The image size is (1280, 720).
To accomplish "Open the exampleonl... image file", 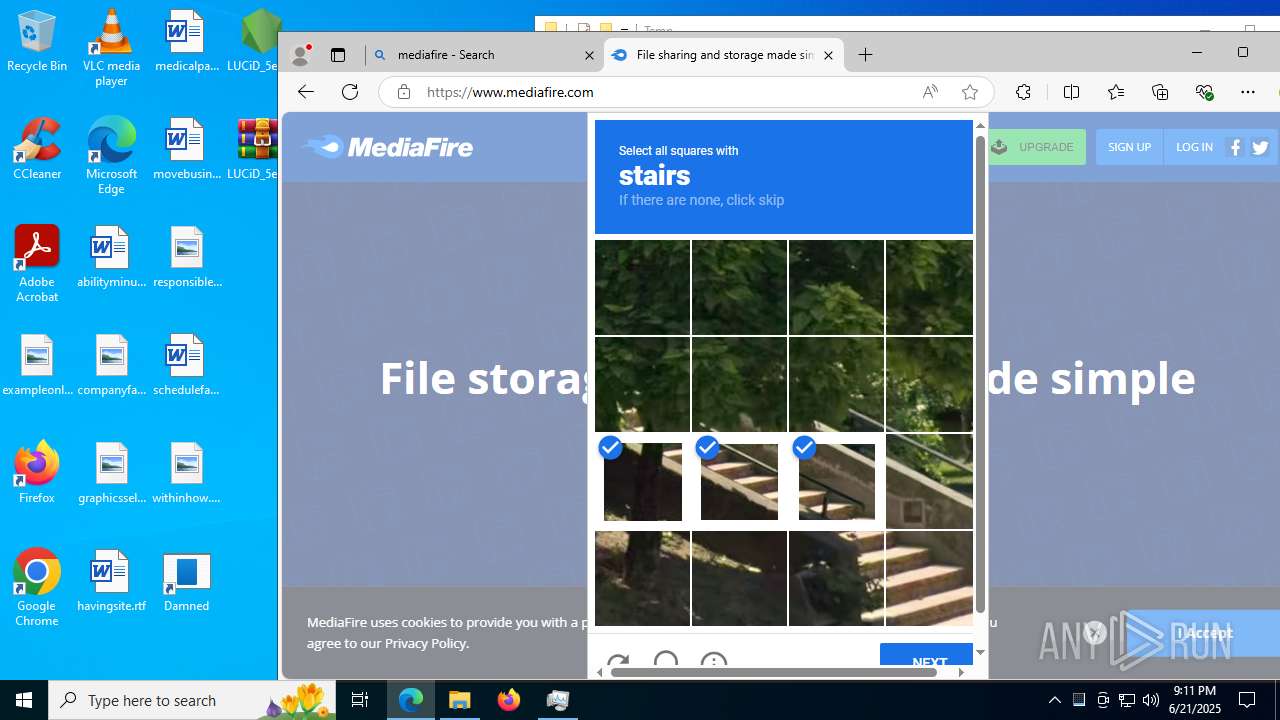I will pyautogui.click(x=37, y=366).
